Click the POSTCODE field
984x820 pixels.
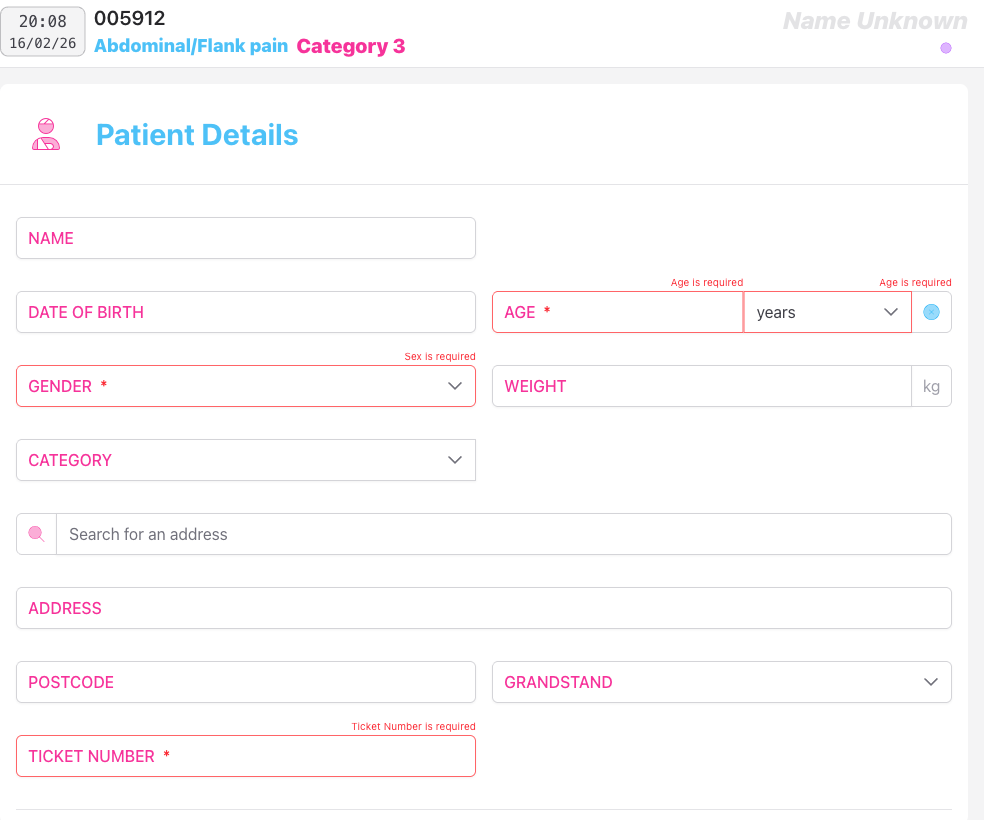coord(245,681)
